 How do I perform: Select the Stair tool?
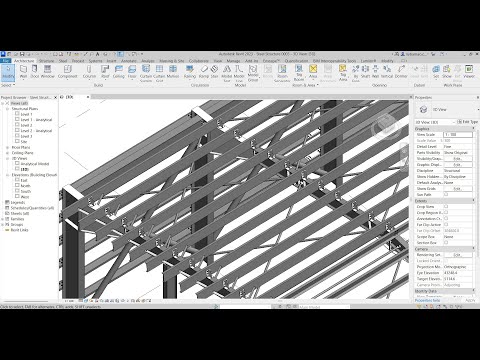[x=214, y=72]
